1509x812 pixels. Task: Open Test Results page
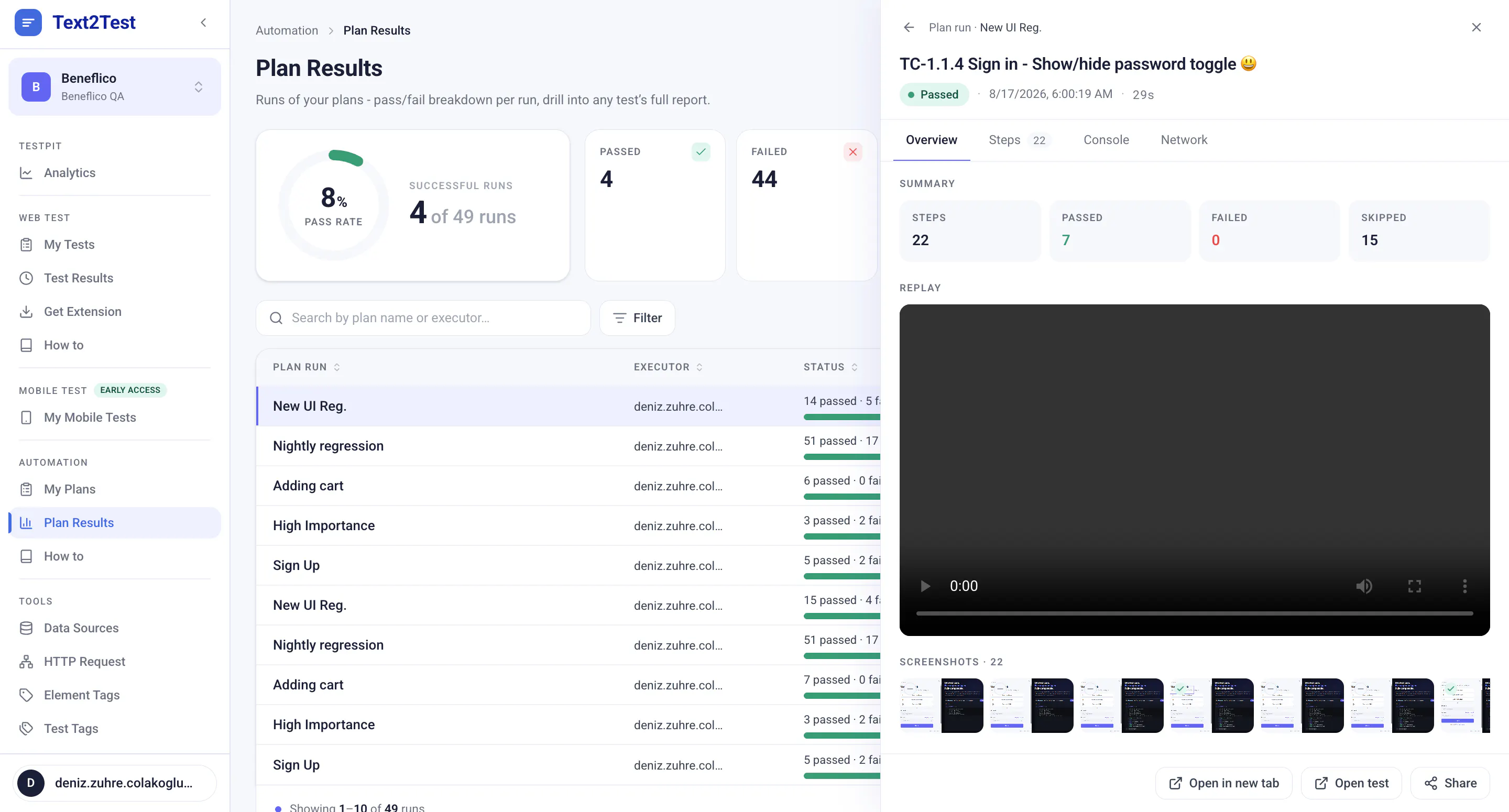tap(115, 278)
